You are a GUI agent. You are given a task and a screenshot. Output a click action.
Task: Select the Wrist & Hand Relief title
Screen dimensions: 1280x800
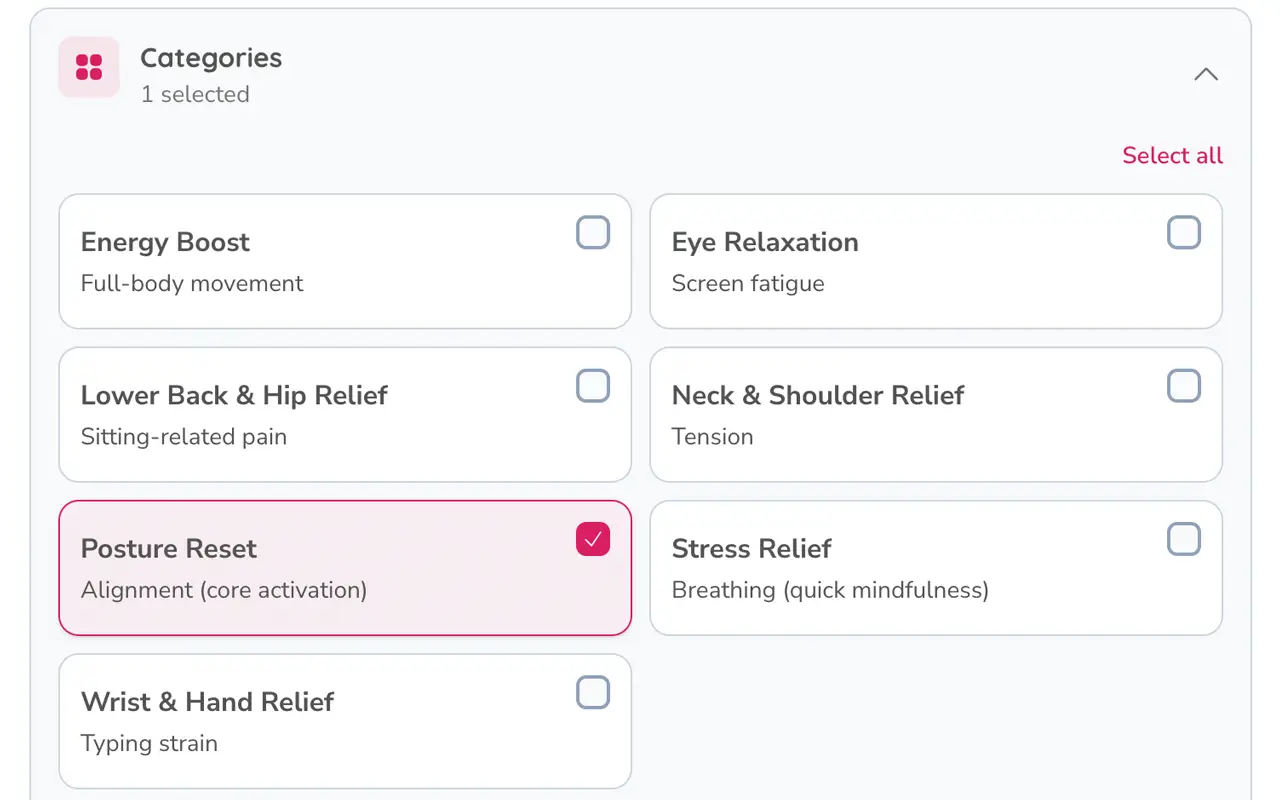click(207, 701)
